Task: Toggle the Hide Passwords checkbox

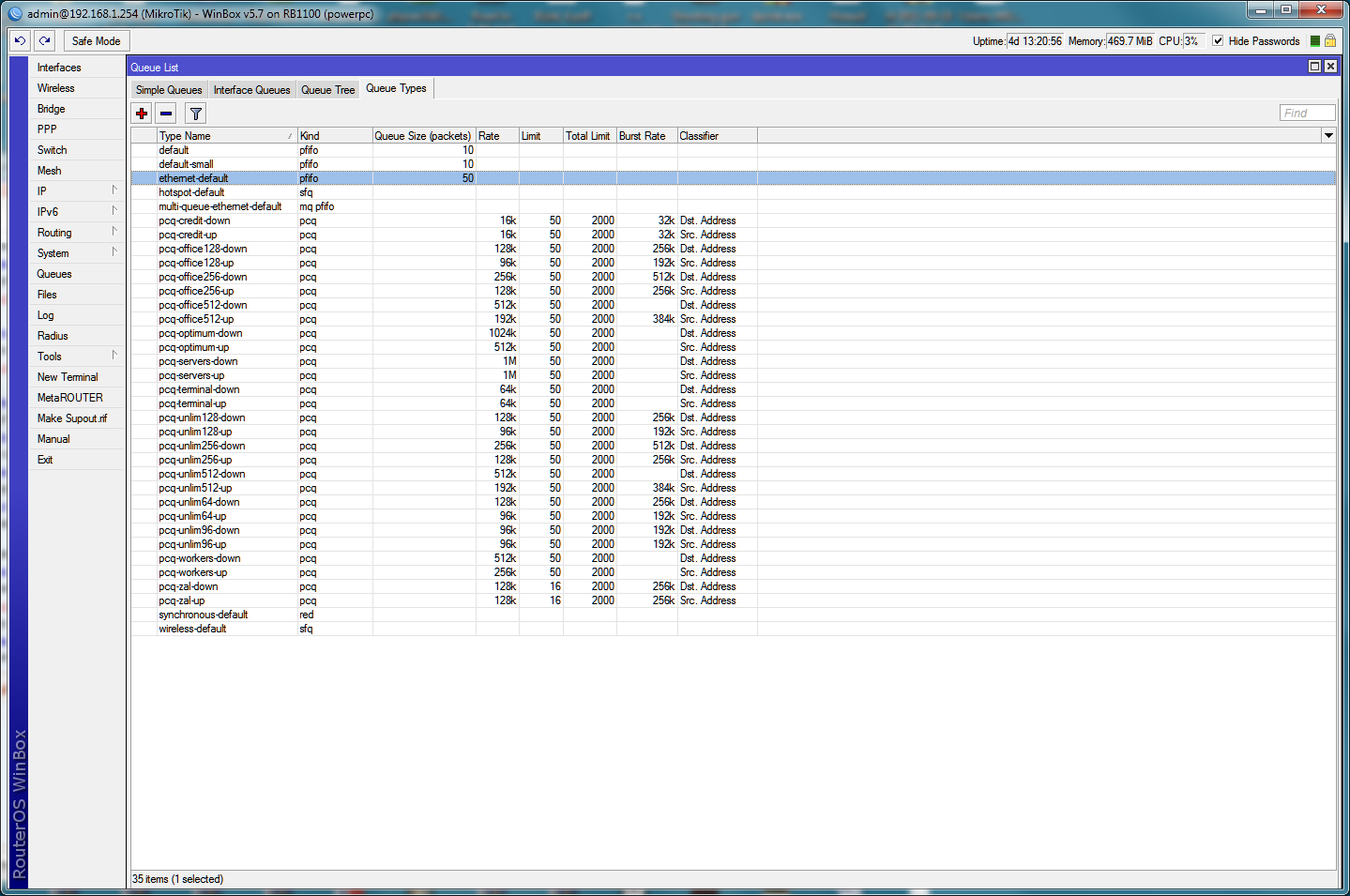Action: click(x=1218, y=41)
